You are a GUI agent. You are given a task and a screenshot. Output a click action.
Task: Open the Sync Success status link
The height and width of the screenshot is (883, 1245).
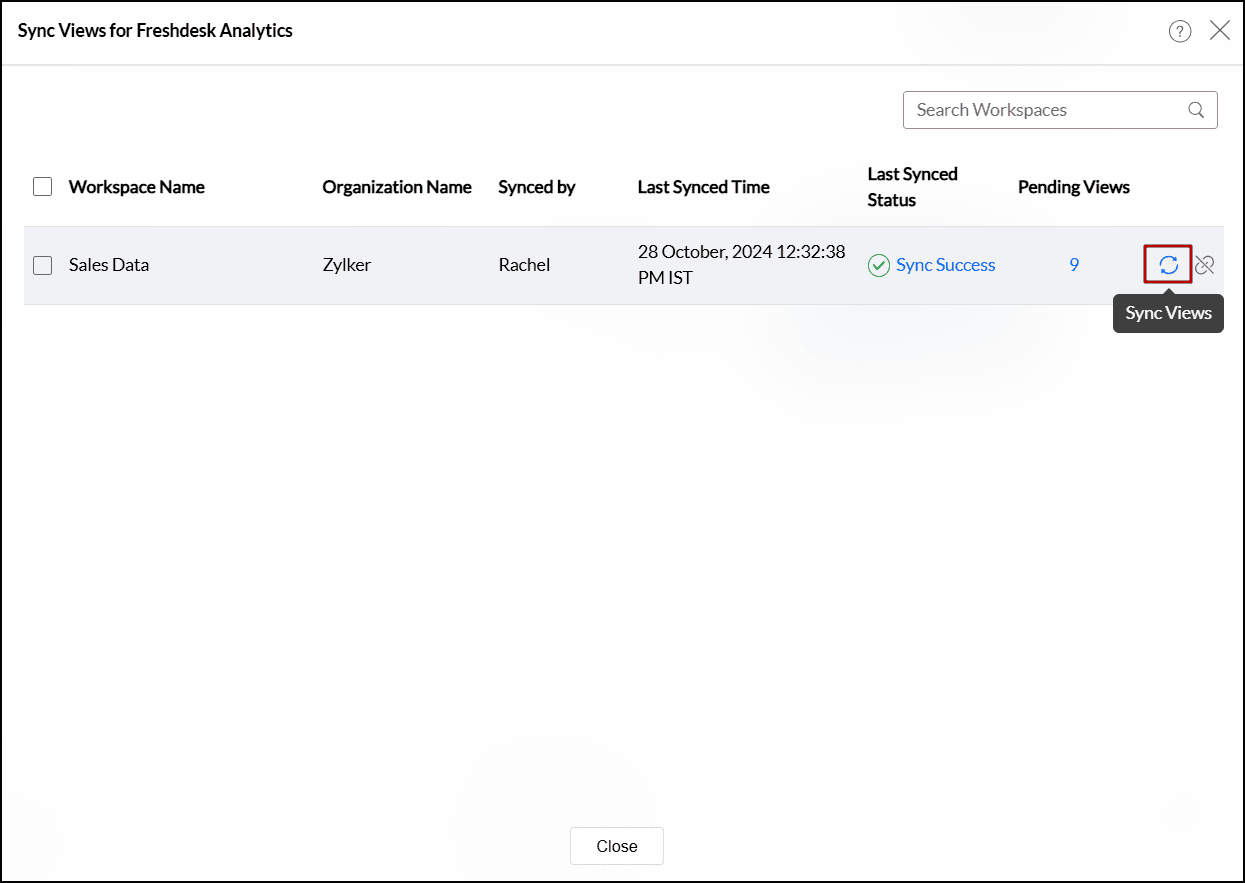945,265
